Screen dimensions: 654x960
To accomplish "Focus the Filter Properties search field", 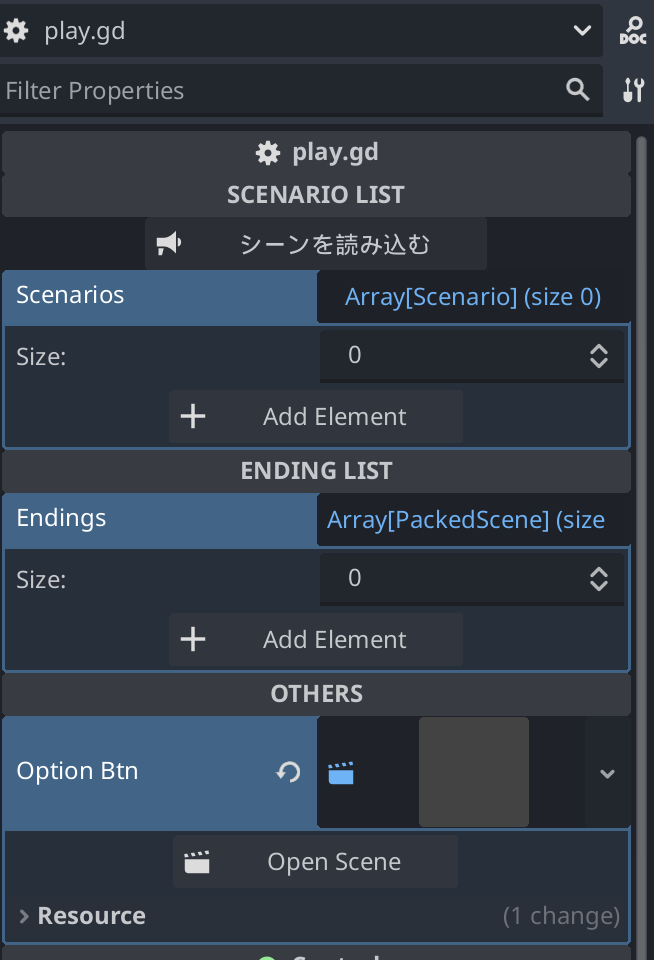I will pos(280,91).
